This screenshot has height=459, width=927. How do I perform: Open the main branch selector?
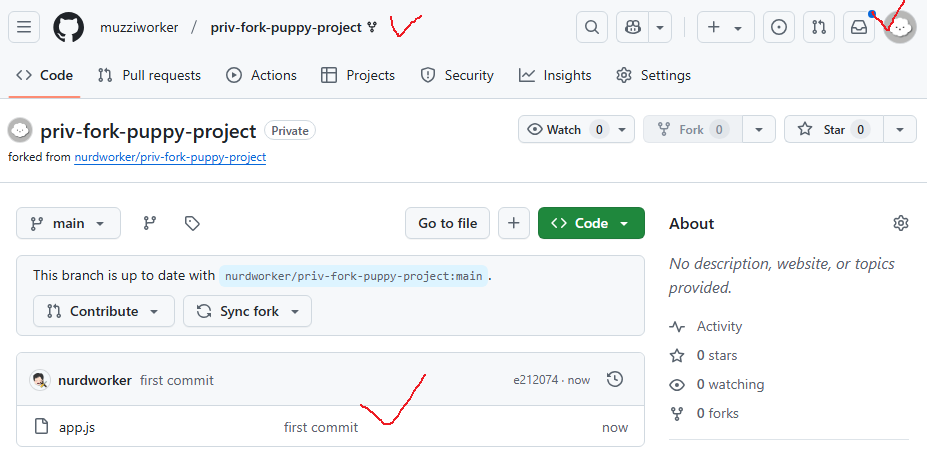(68, 223)
